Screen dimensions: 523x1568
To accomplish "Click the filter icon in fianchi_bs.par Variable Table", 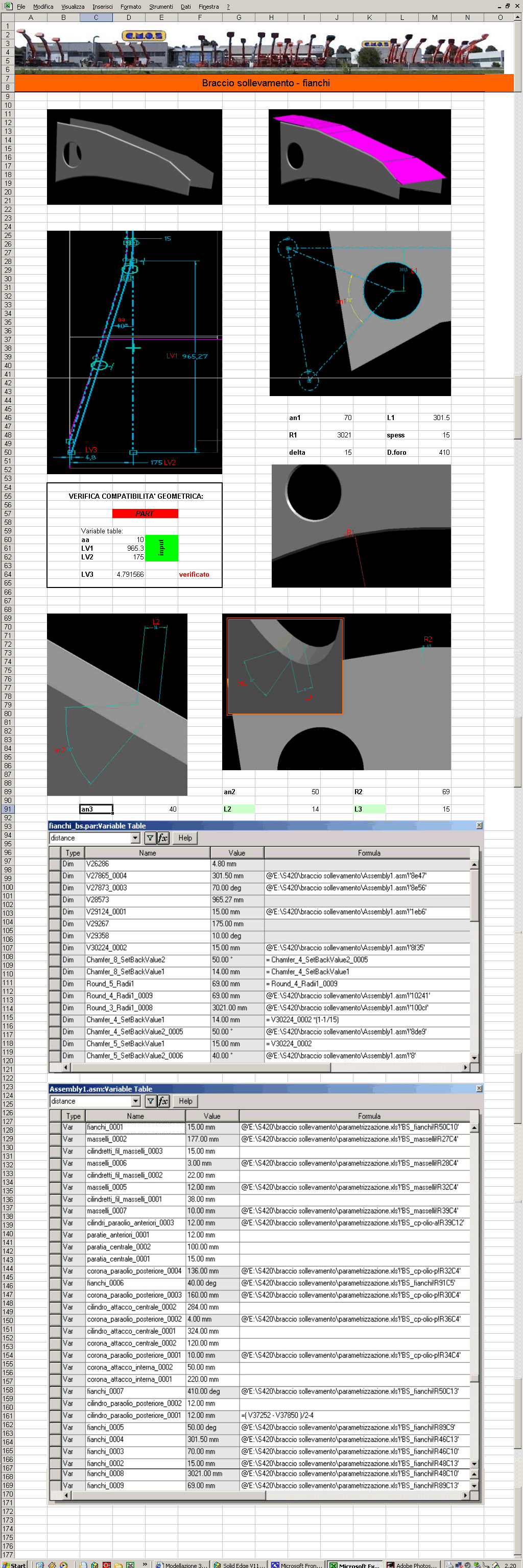I will pos(150,838).
